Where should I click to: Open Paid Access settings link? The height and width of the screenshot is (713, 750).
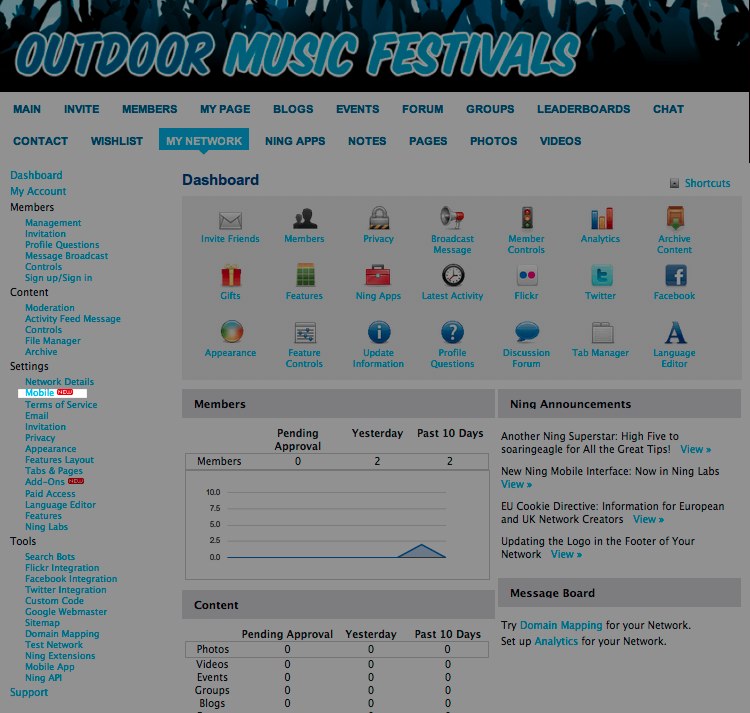(50, 494)
